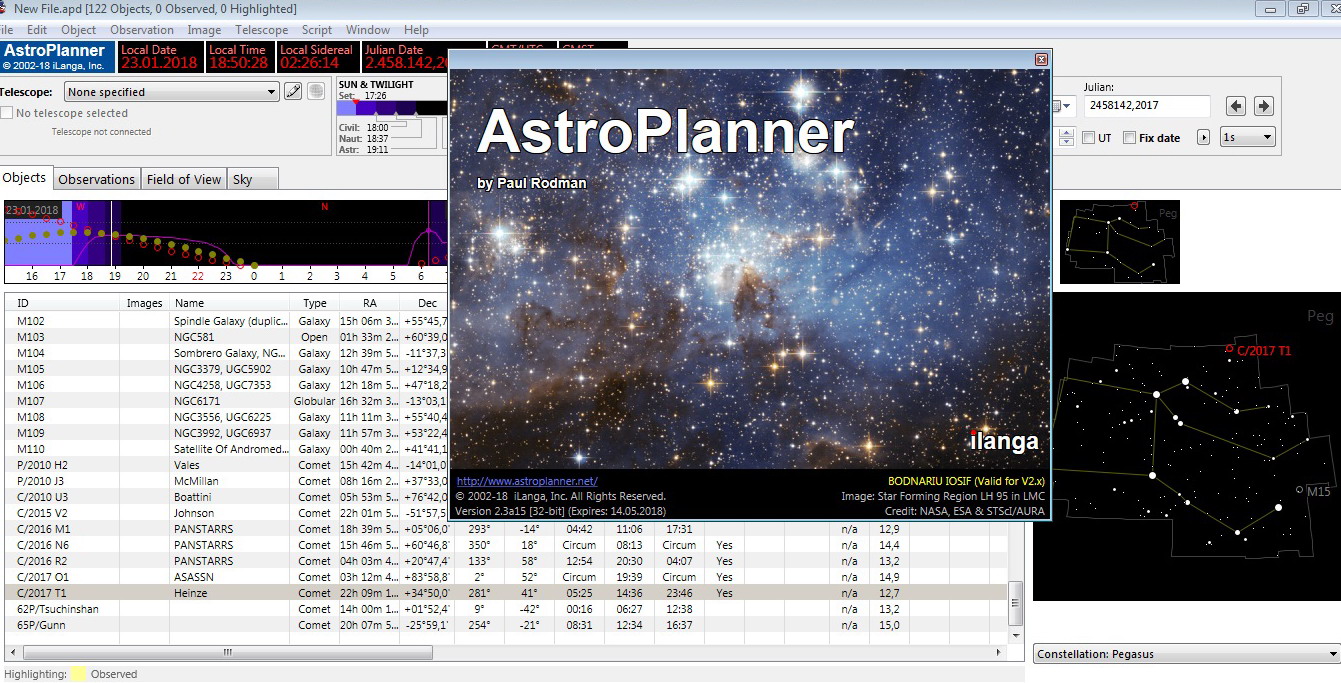This screenshot has width=1341, height=683.
Task: Open the Image menu
Action: [204, 30]
